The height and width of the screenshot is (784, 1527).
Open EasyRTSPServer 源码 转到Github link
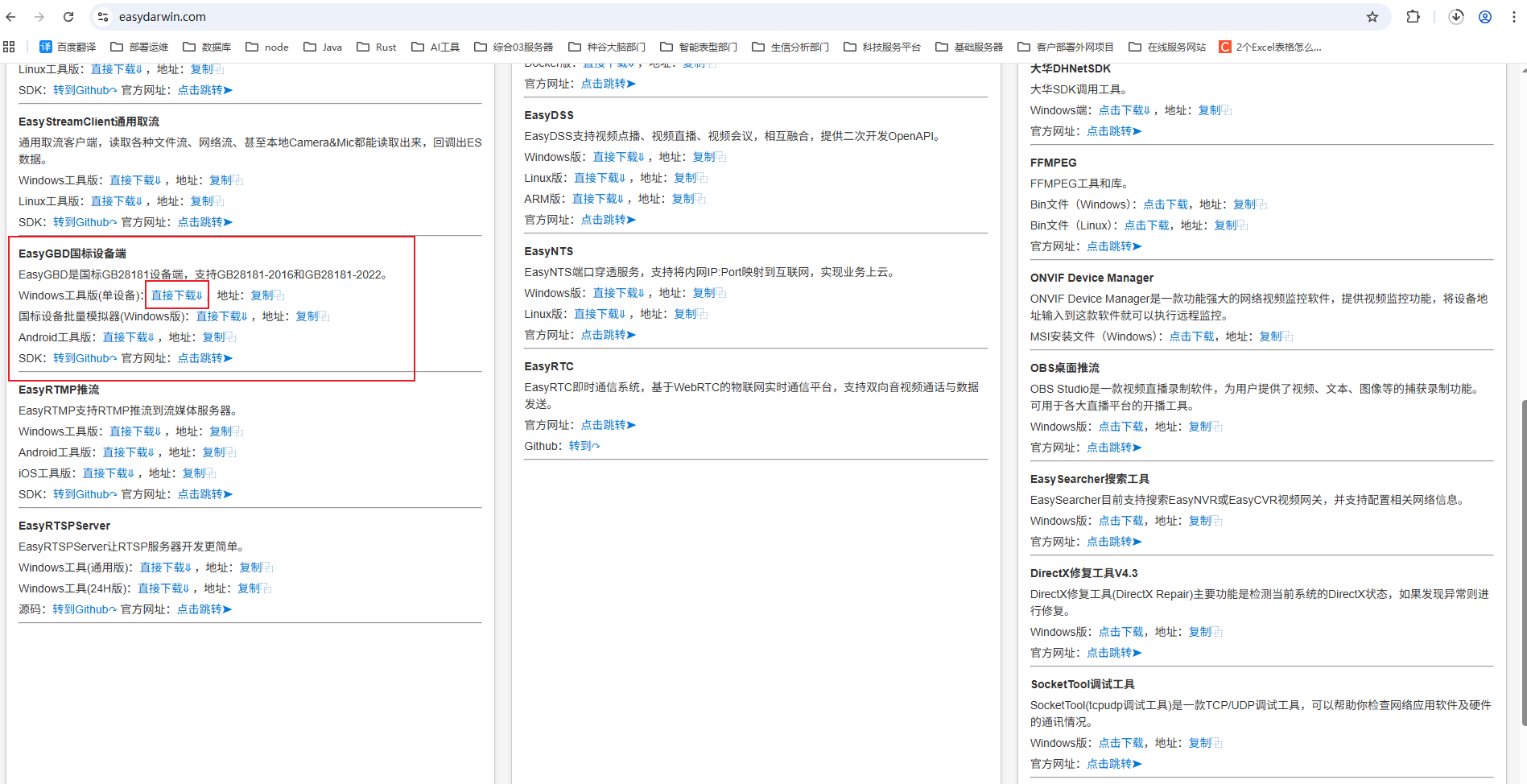tap(85, 609)
